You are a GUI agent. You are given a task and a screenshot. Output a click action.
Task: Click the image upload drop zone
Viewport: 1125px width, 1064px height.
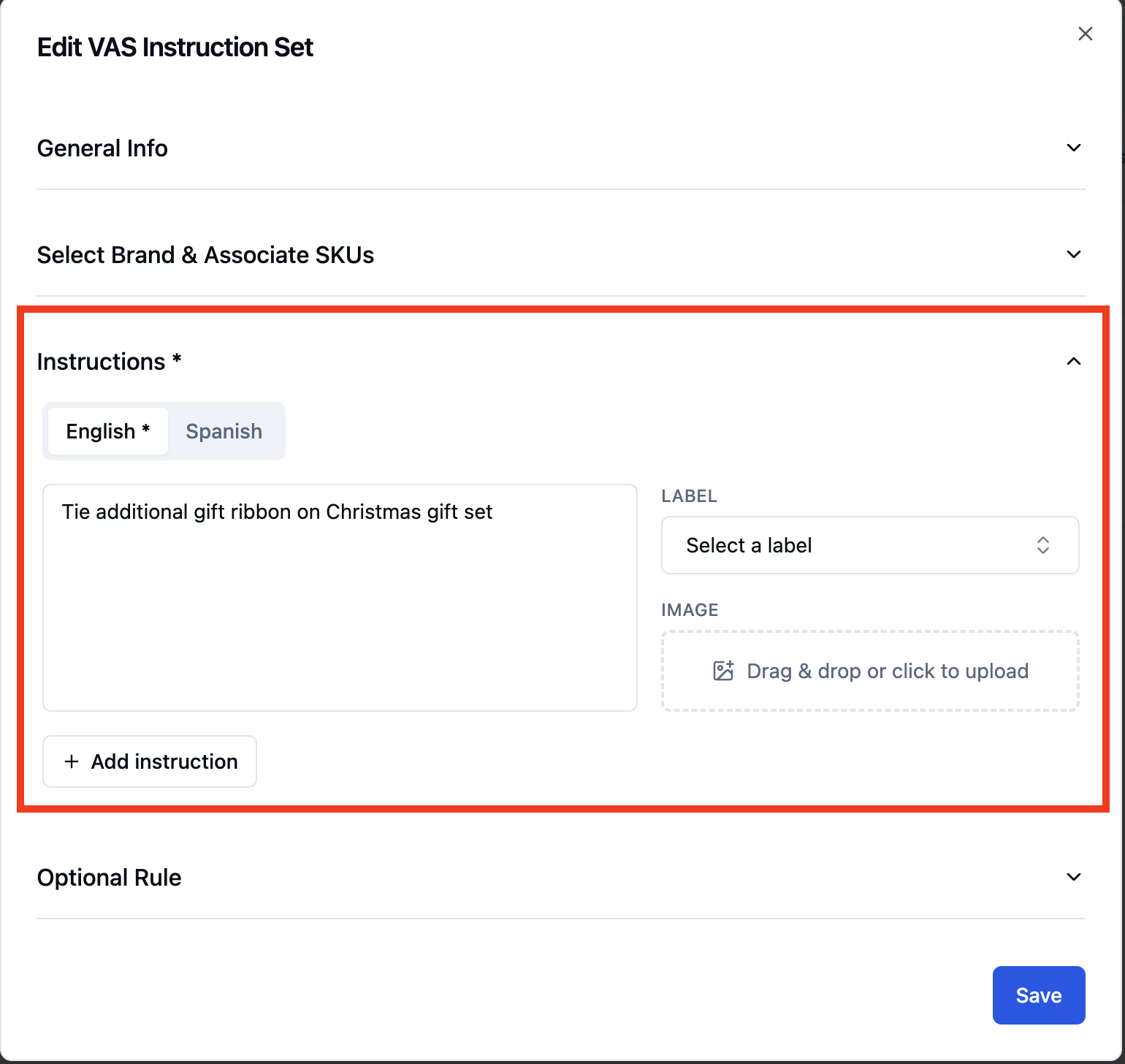click(x=870, y=671)
